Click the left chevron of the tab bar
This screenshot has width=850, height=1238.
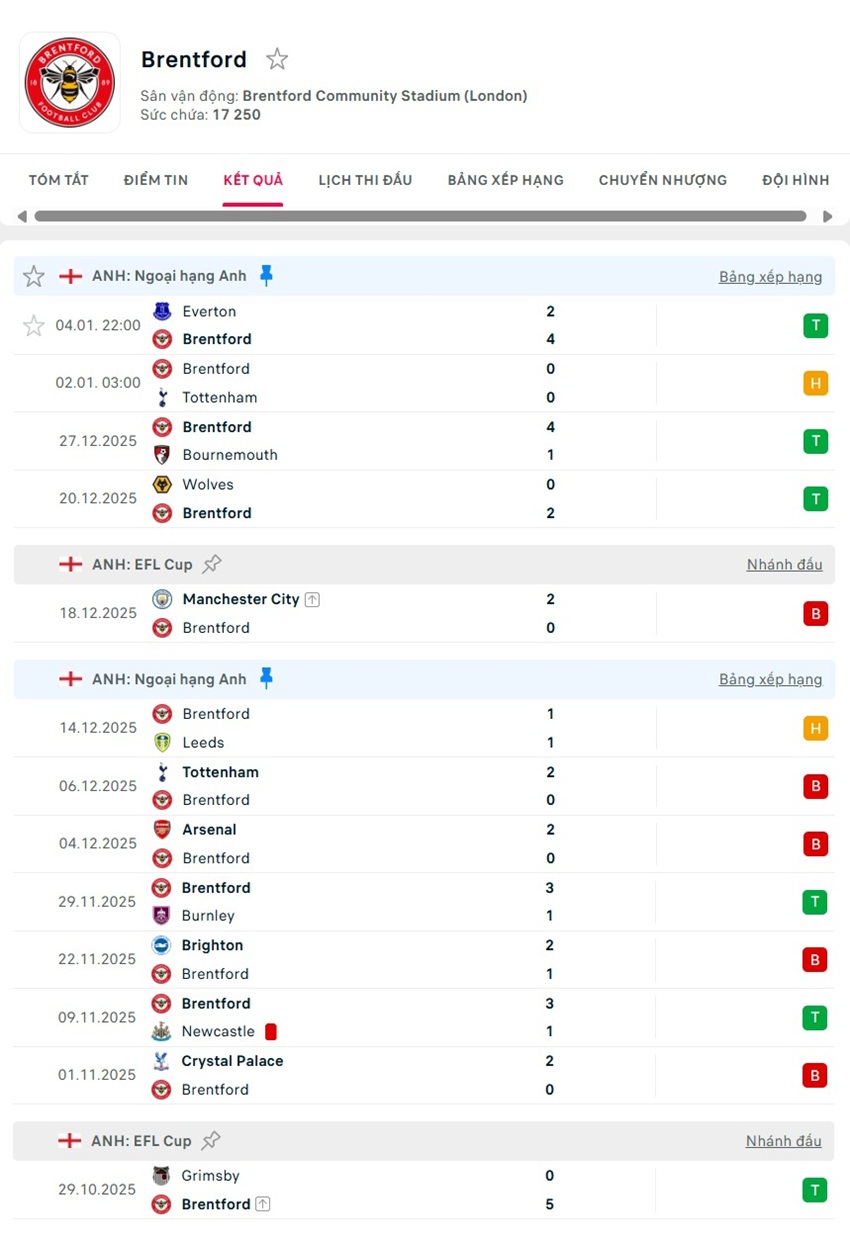point(21,215)
